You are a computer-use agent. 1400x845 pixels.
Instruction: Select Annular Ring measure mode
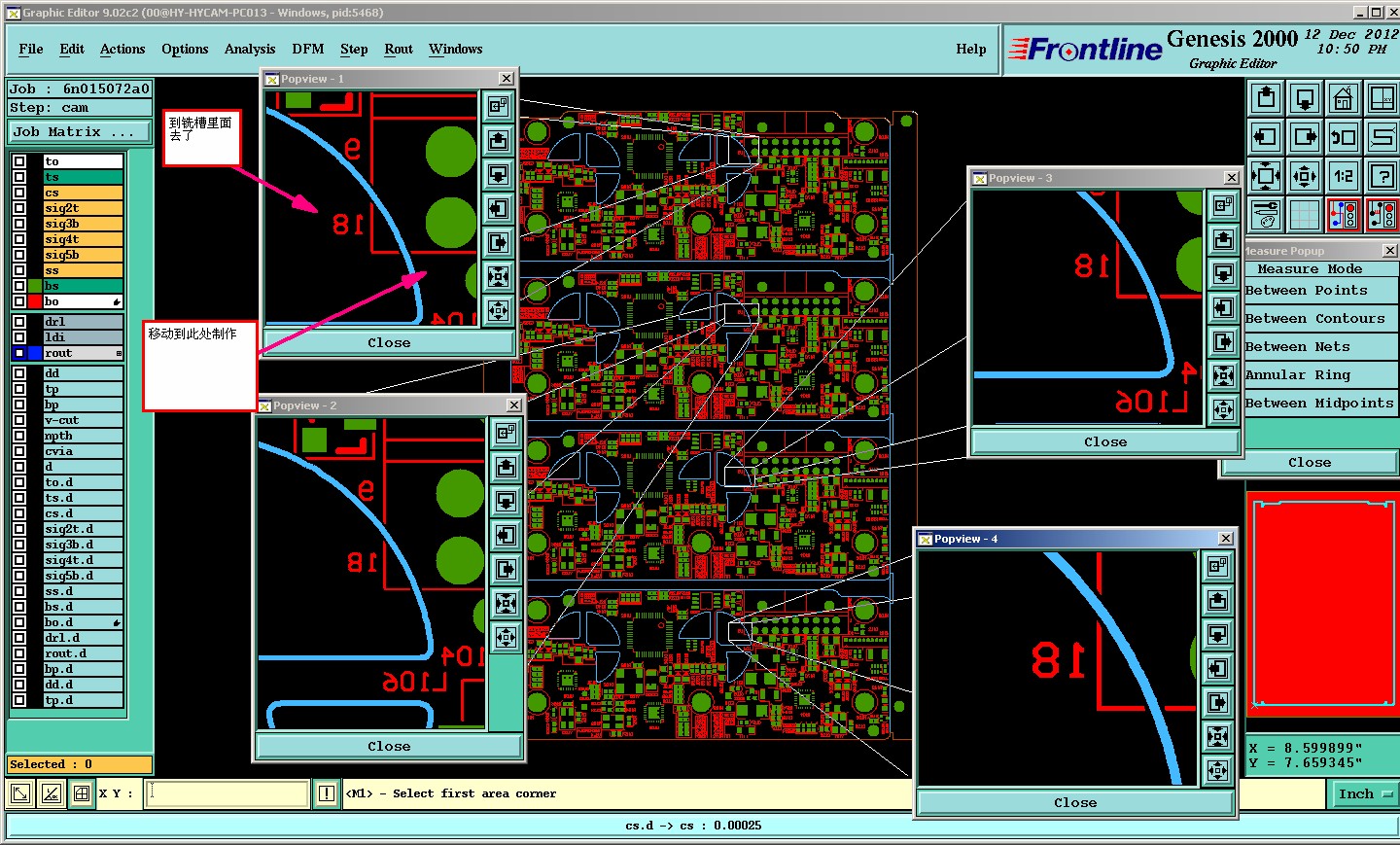(x=1320, y=375)
